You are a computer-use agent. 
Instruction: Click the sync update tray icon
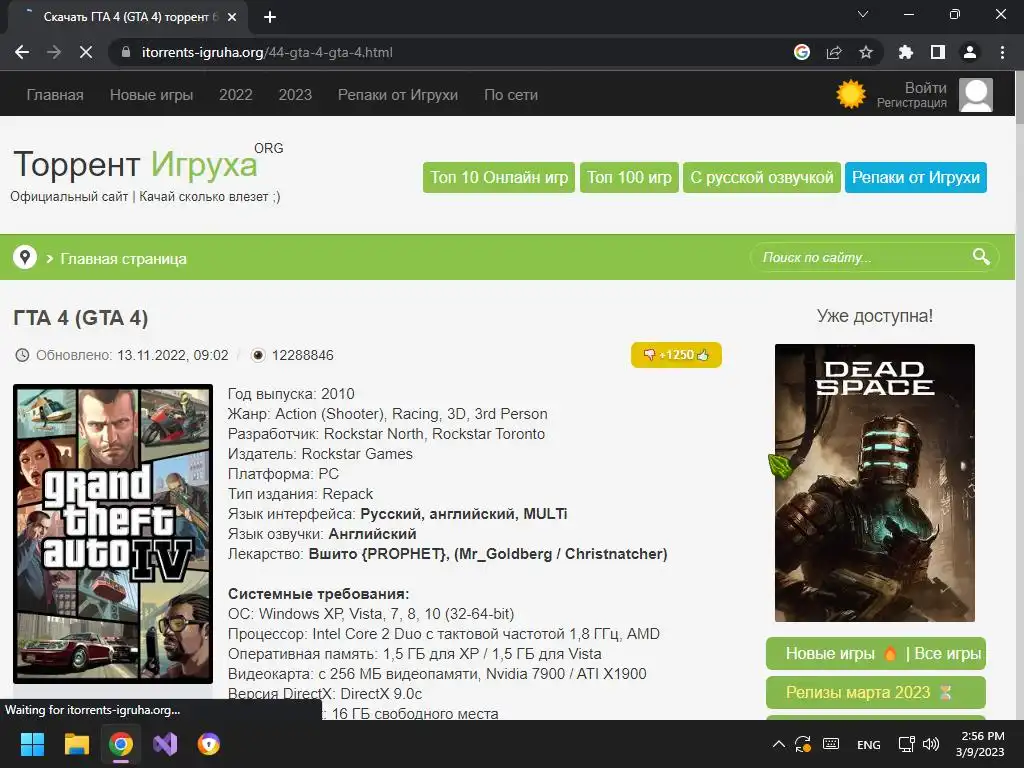(803, 744)
